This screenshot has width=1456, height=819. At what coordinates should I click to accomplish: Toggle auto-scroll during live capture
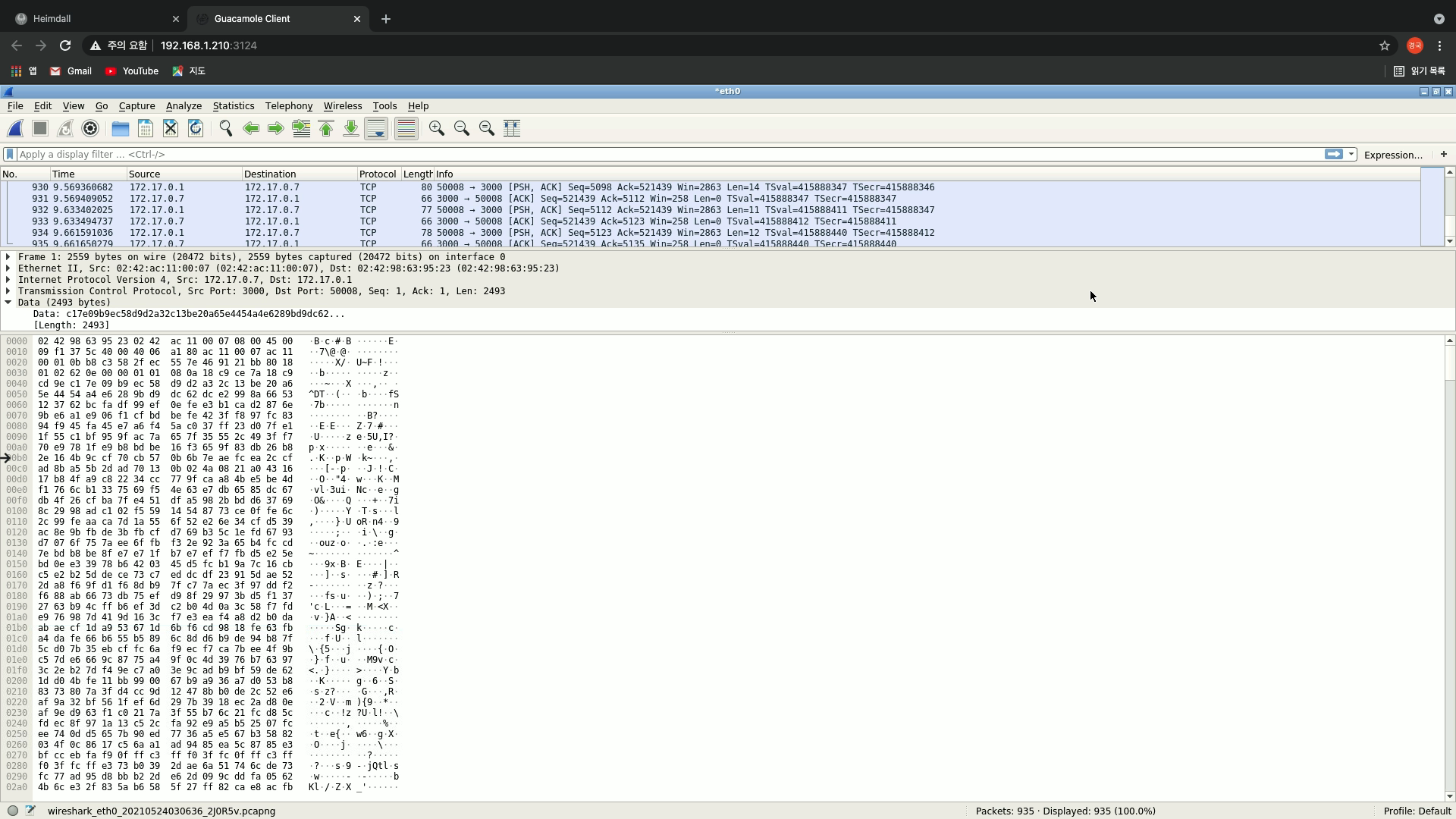tap(376, 128)
